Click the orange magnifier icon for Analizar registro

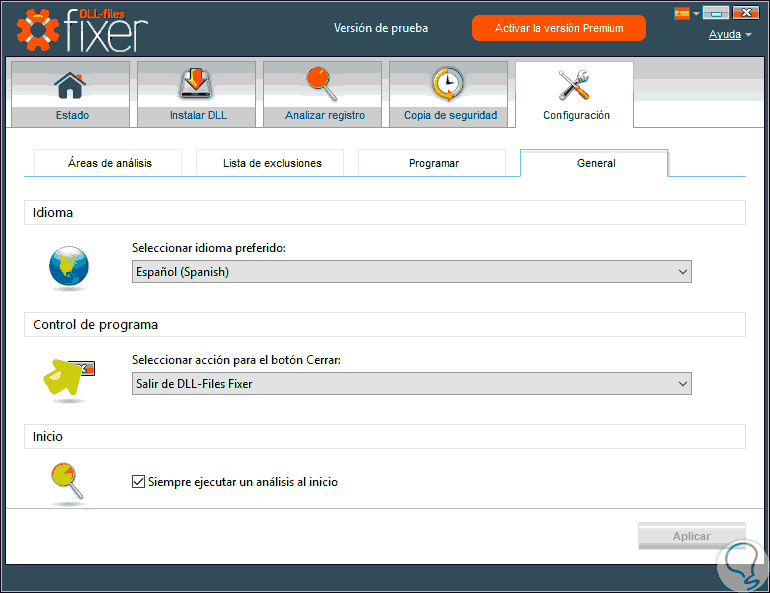click(322, 83)
